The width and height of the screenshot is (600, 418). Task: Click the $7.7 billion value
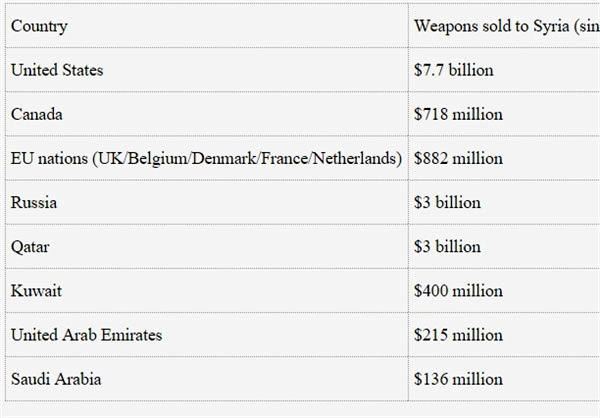(x=454, y=71)
